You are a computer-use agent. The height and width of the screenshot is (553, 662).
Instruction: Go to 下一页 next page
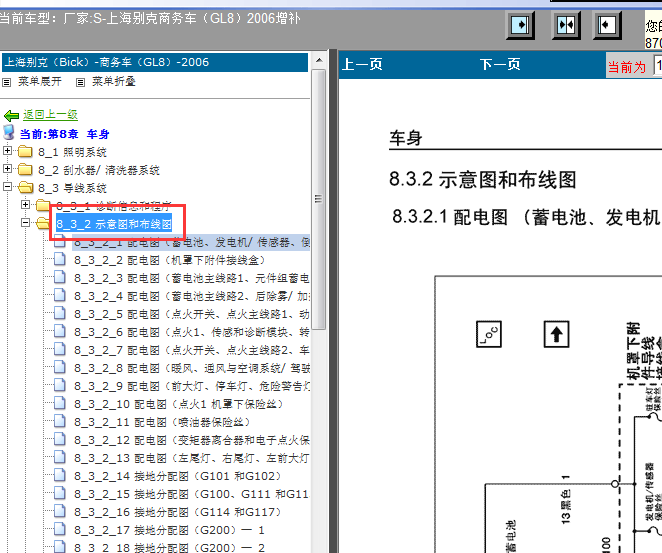coord(500,65)
